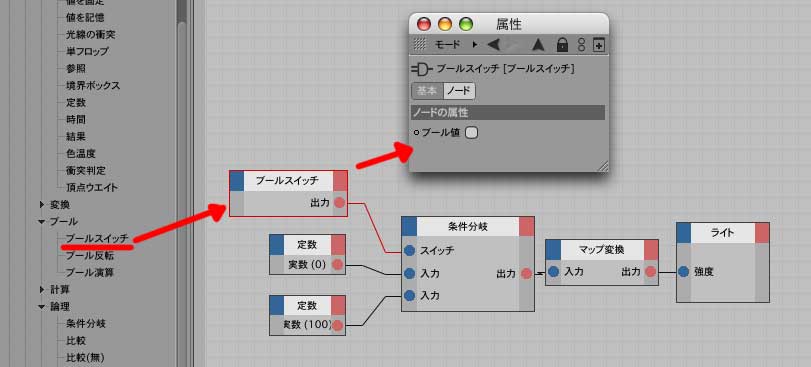Click the スイッチ input port on 条件分岐
The image size is (811, 367).
coord(410,250)
